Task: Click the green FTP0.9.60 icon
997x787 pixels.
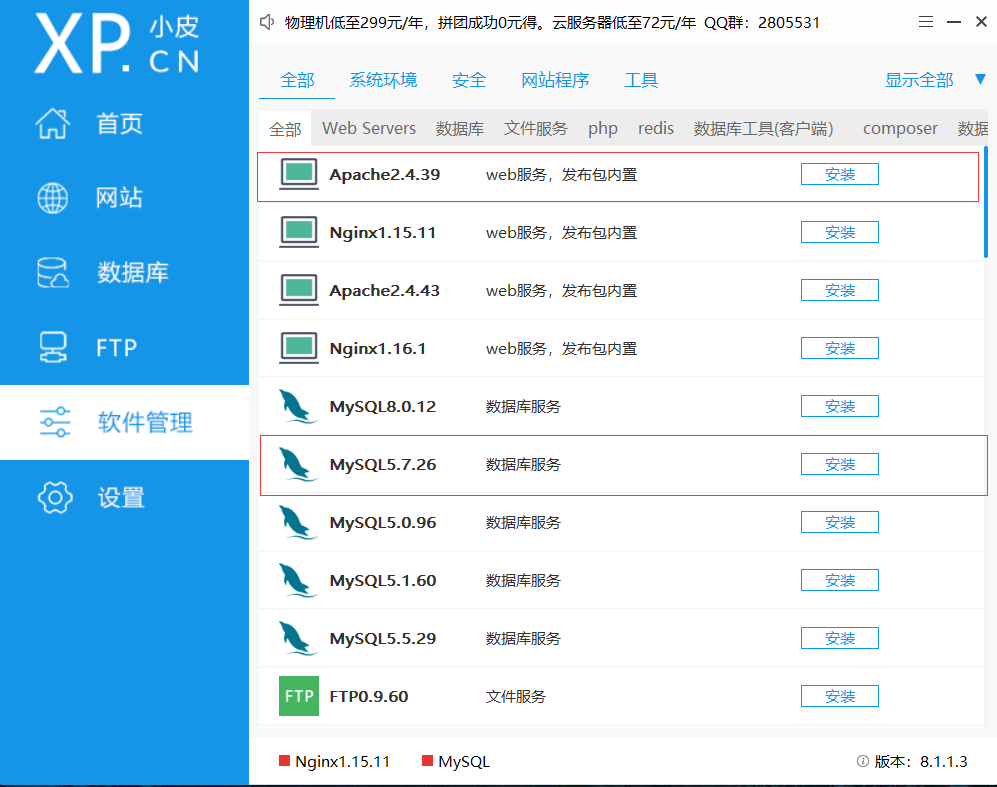Action: click(299, 696)
